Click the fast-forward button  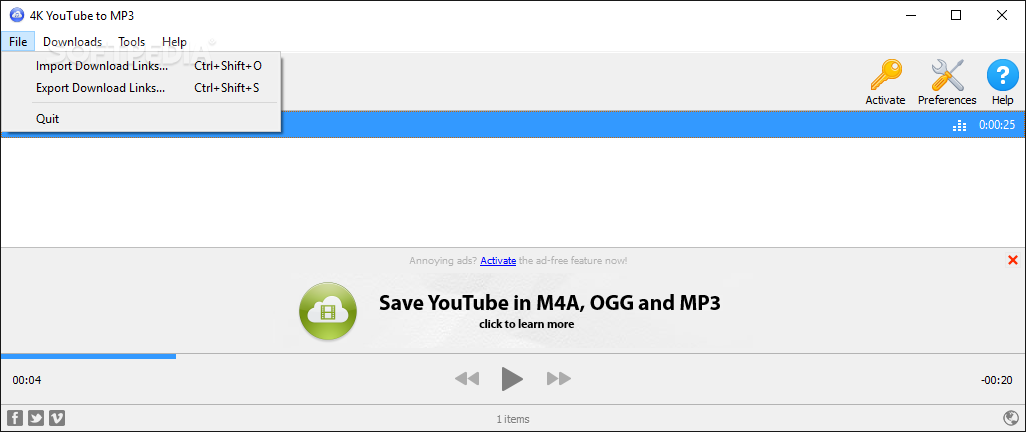pos(559,378)
